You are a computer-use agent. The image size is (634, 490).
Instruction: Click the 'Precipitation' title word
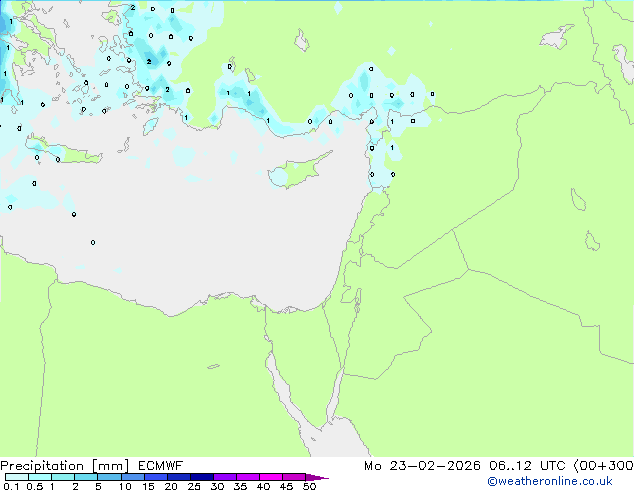pos(42,466)
